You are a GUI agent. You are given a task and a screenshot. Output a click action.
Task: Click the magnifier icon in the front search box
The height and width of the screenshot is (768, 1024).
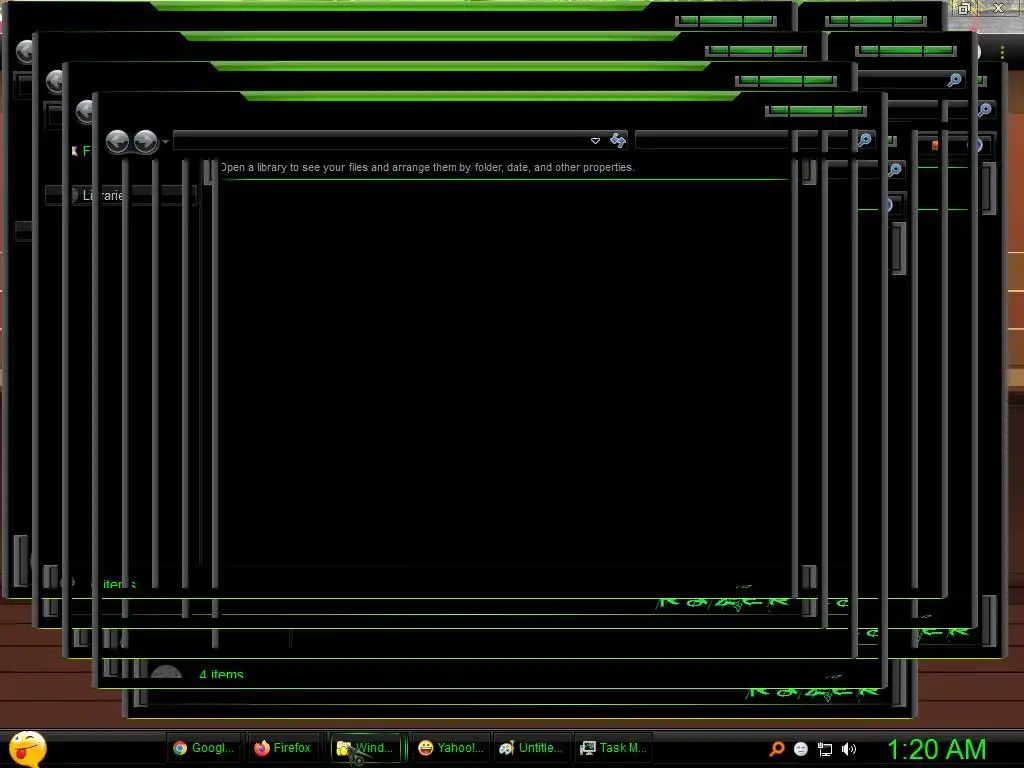(x=864, y=140)
